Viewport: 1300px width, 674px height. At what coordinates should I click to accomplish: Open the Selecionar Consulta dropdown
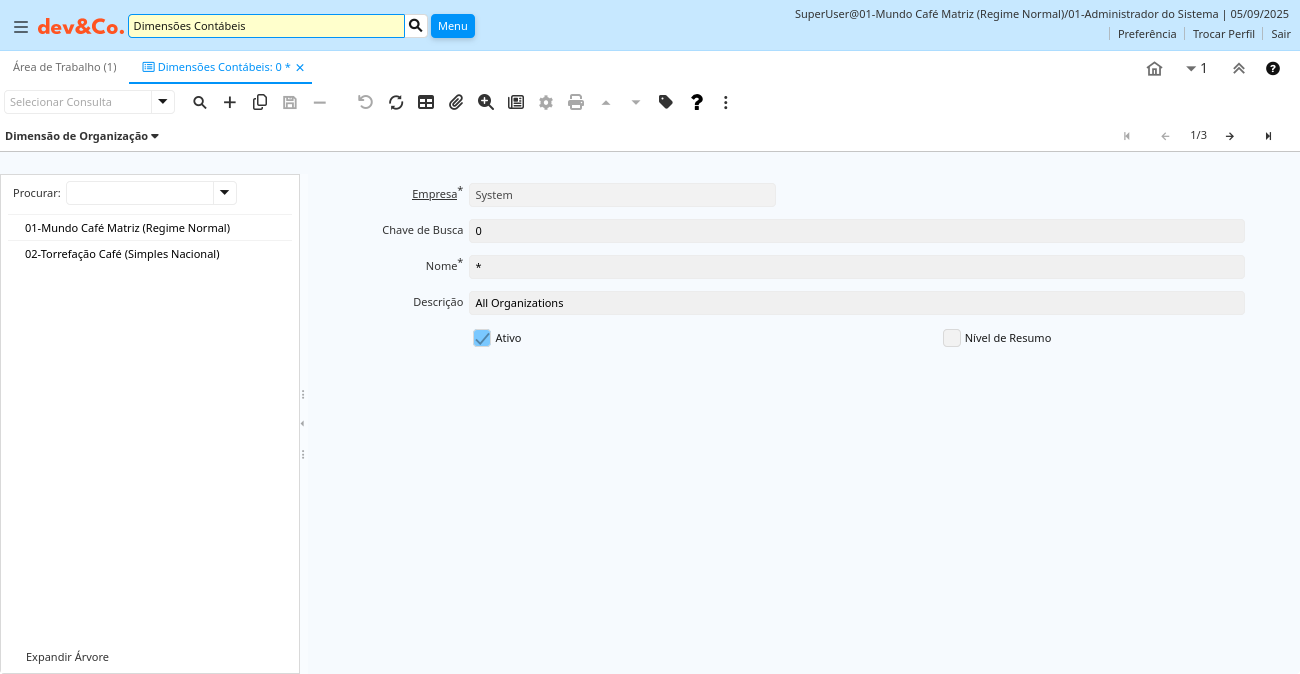(x=163, y=102)
